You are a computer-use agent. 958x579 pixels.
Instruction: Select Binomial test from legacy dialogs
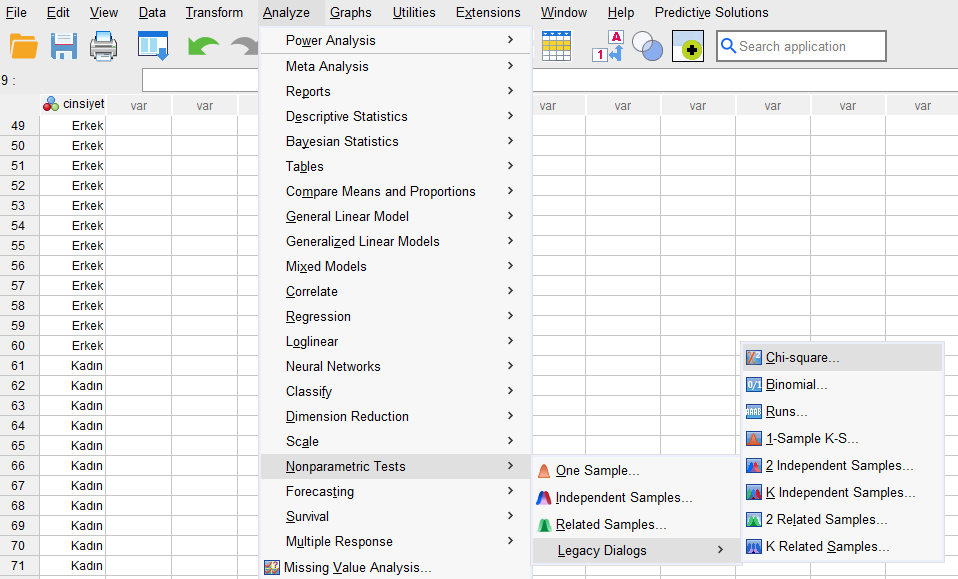(796, 384)
